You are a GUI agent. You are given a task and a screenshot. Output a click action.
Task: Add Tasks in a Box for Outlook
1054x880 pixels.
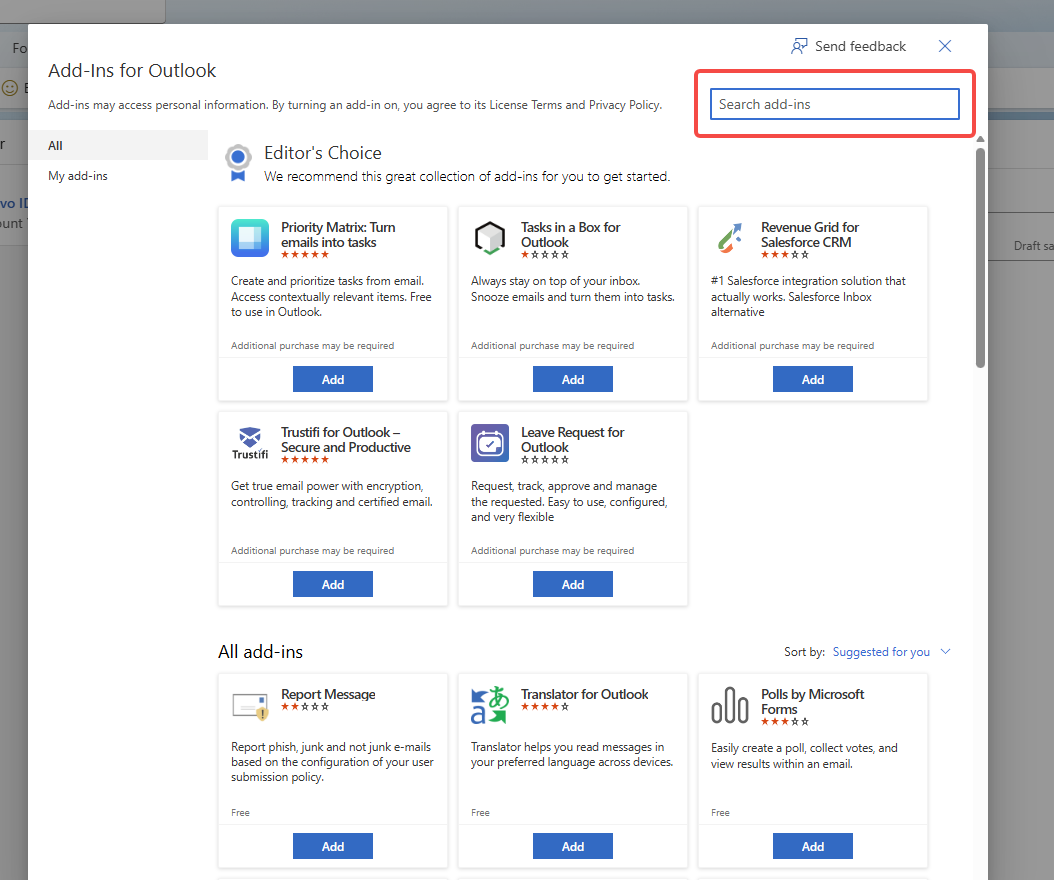(x=573, y=379)
